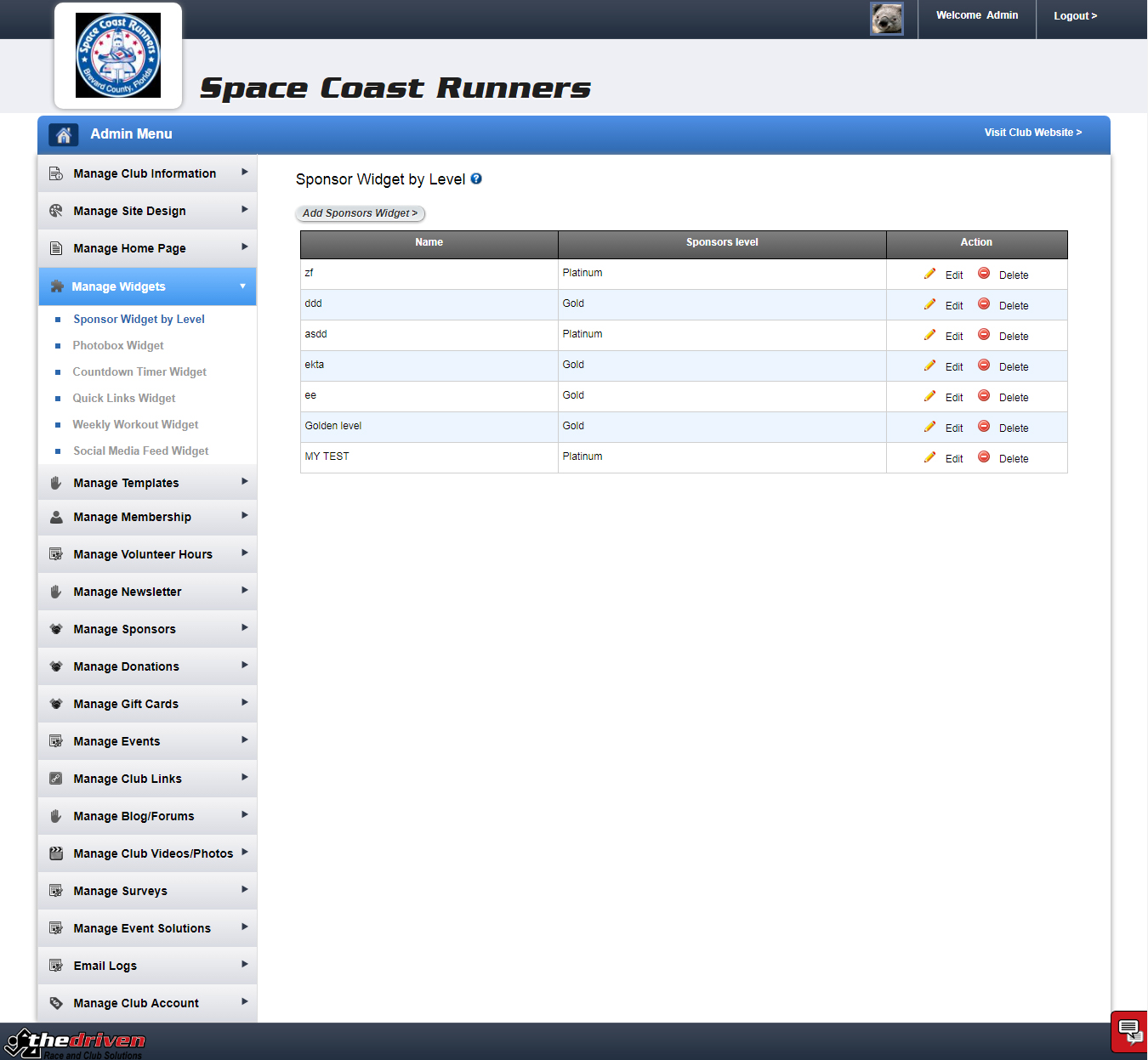Image resolution: width=1148 pixels, height=1060 pixels.
Task: Select Social Media Feed Widget in sidebar
Action: point(140,451)
